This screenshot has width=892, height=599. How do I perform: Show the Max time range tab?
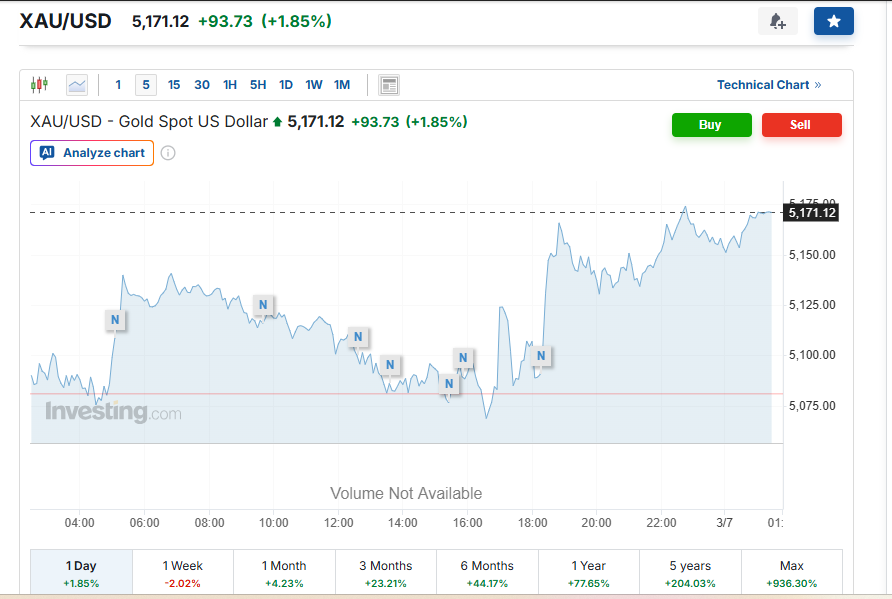[791, 573]
